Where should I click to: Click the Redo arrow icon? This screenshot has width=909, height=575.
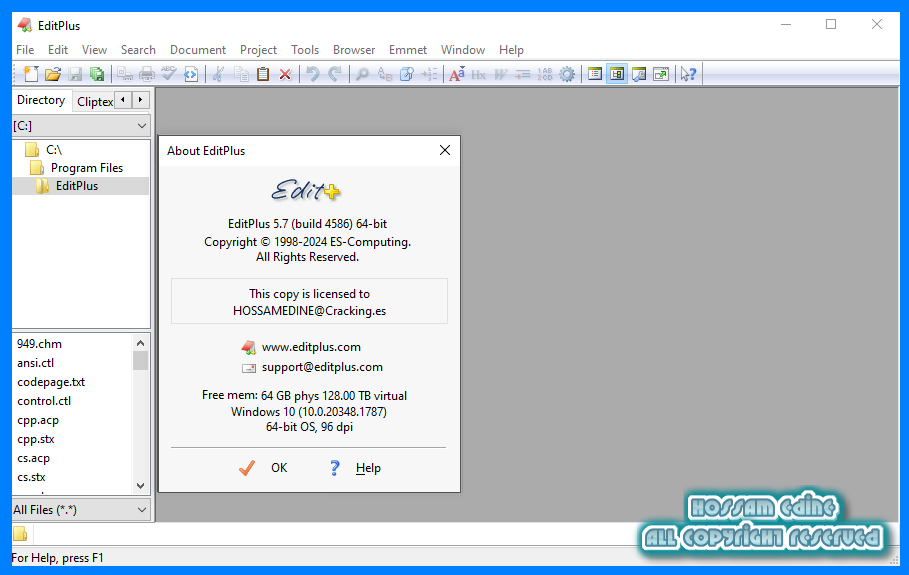(334, 74)
